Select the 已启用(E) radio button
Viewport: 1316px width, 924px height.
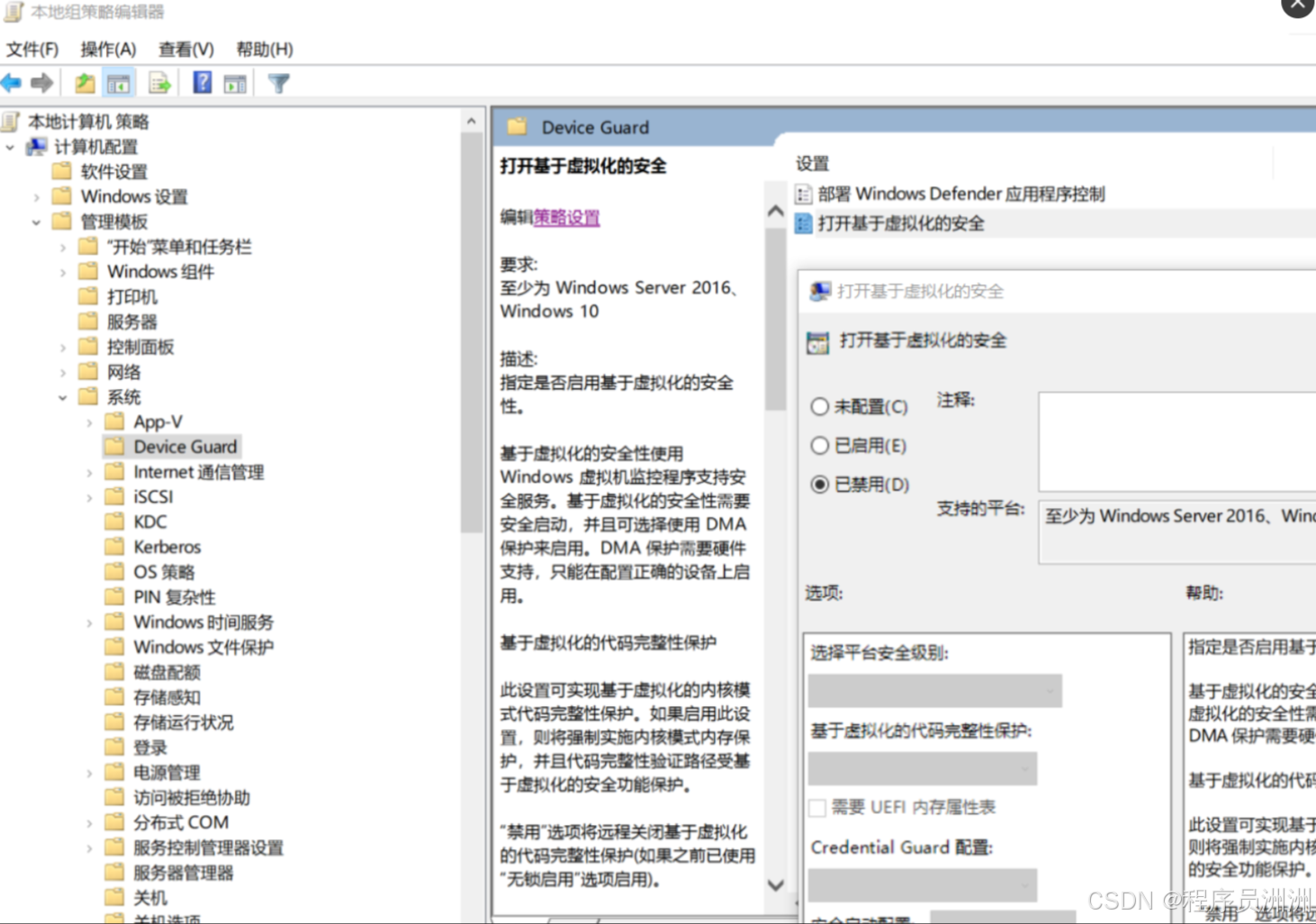(820, 446)
